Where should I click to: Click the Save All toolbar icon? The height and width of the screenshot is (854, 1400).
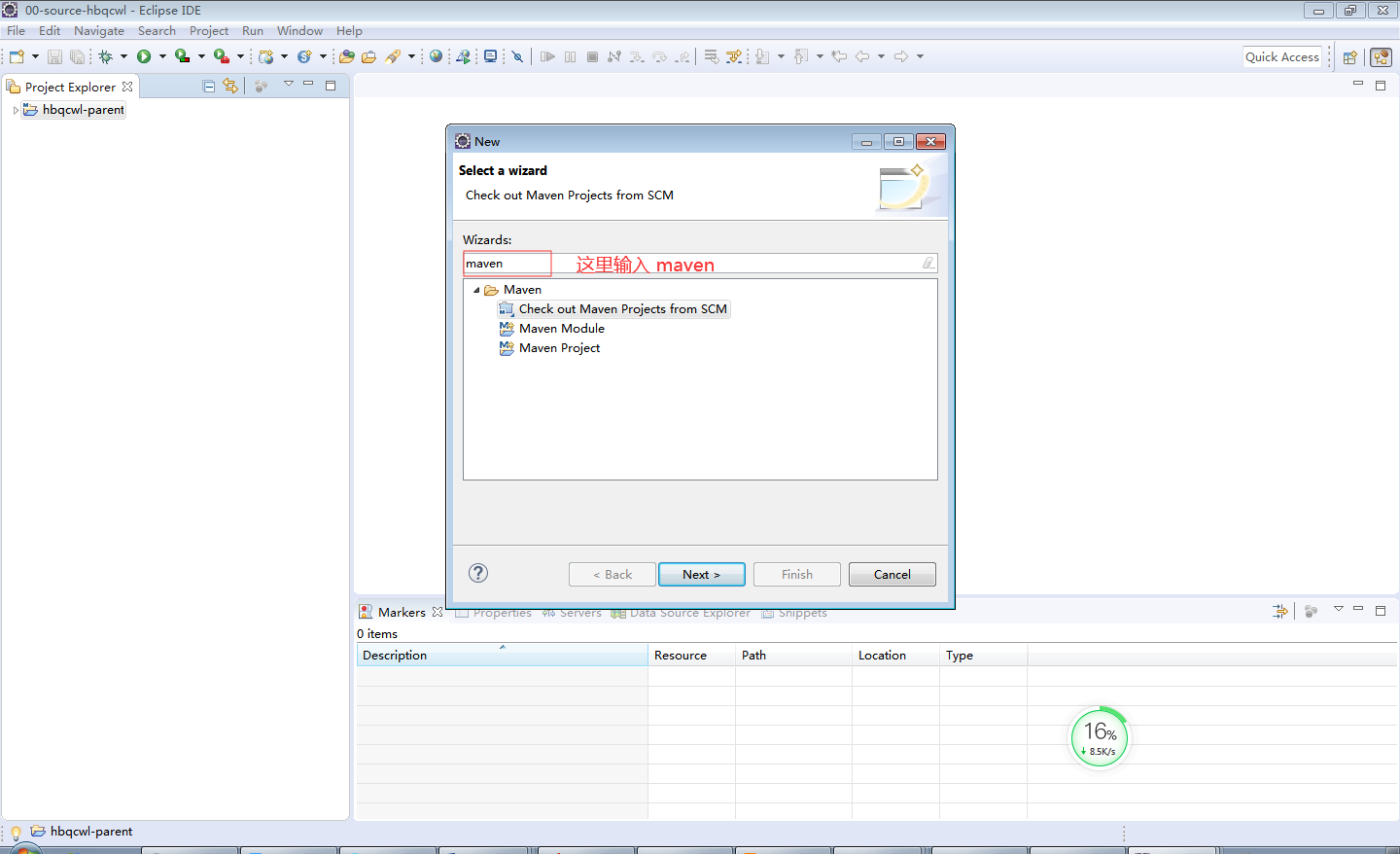(77, 56)
